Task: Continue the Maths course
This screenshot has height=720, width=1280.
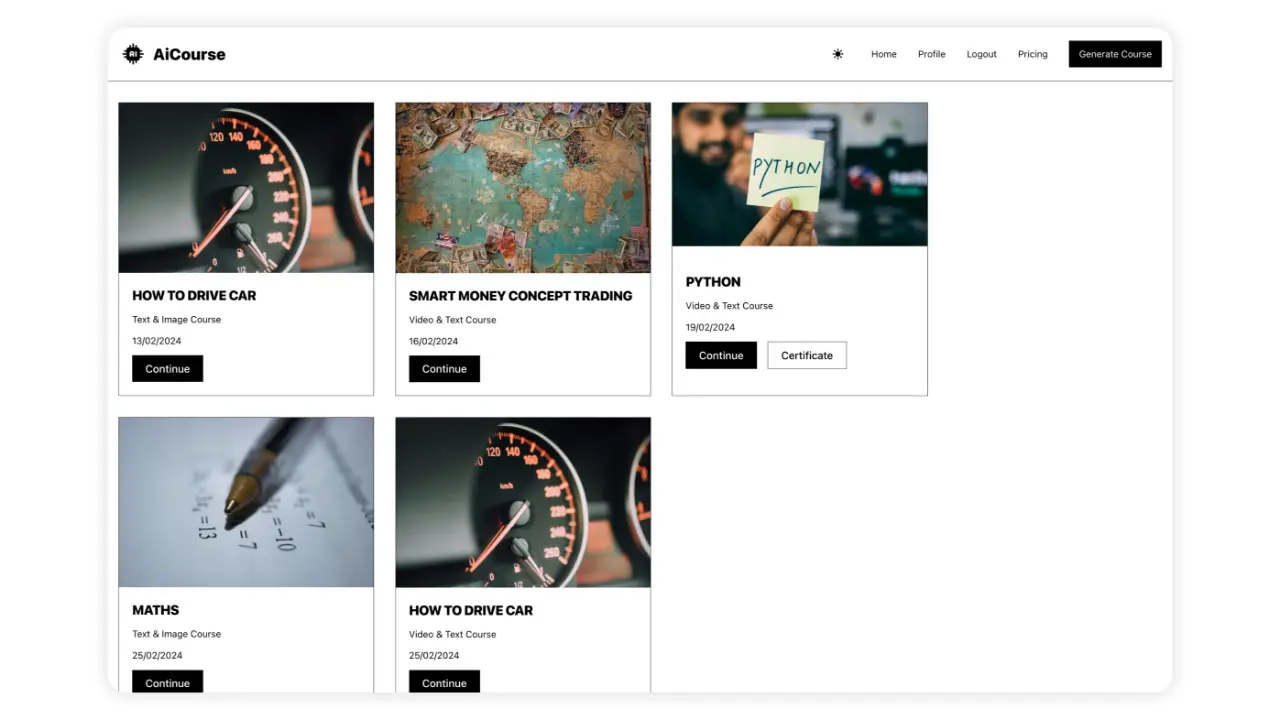Action: click(167, 682)
